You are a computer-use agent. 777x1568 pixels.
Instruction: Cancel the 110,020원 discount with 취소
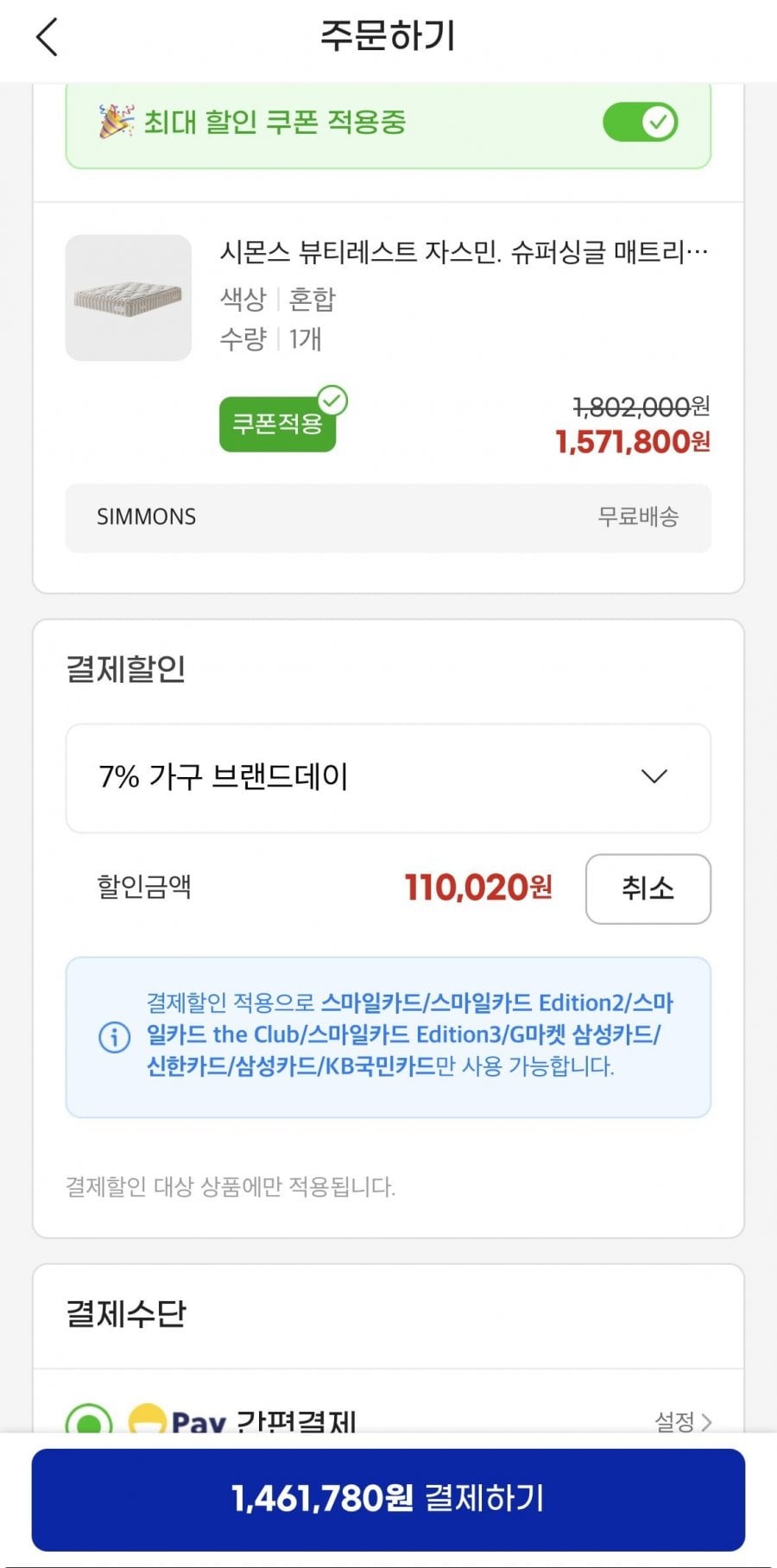click(x=647, y=888)
